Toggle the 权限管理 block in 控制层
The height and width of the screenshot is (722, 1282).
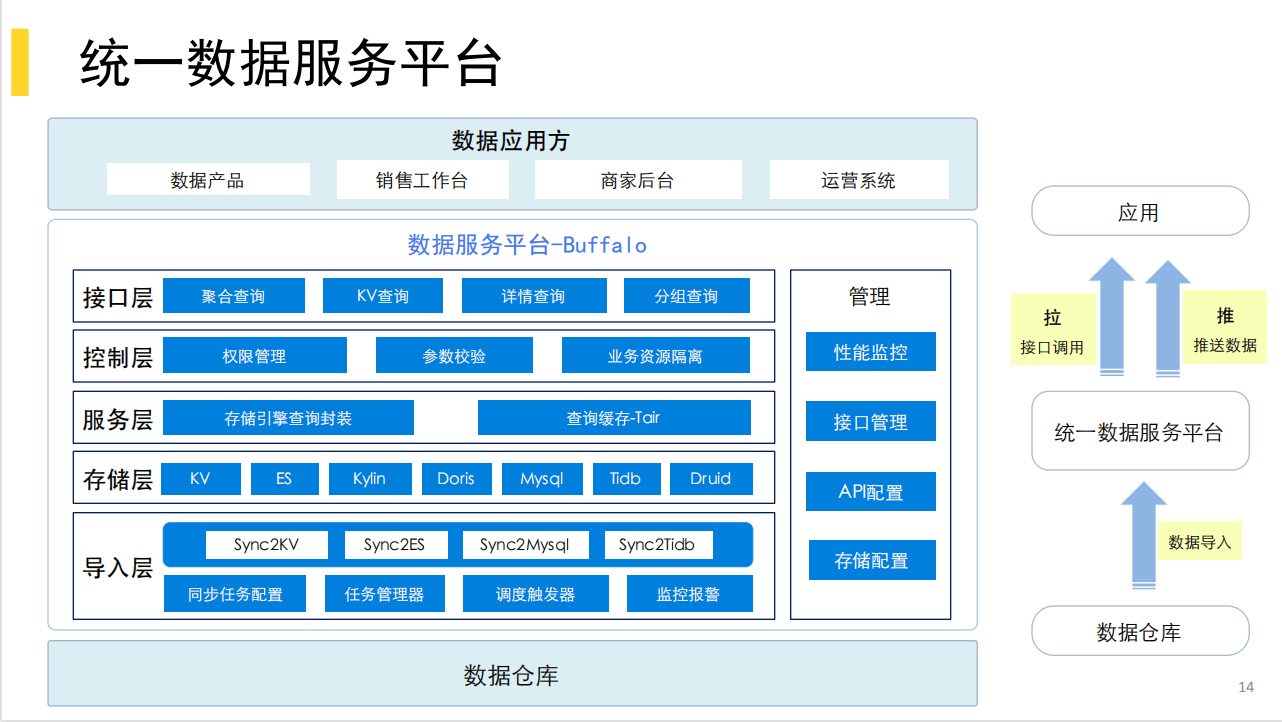255,355
